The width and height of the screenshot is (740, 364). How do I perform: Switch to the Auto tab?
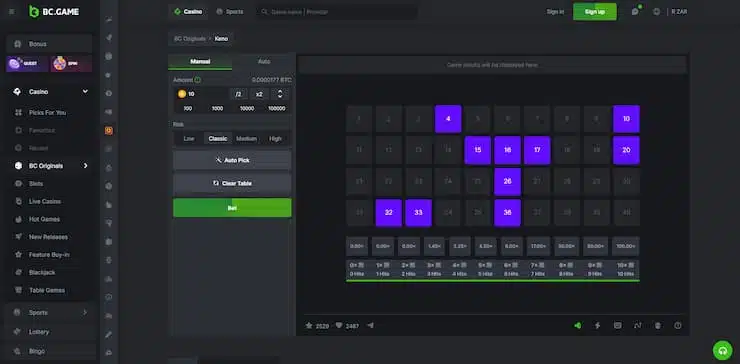(264, 61)
